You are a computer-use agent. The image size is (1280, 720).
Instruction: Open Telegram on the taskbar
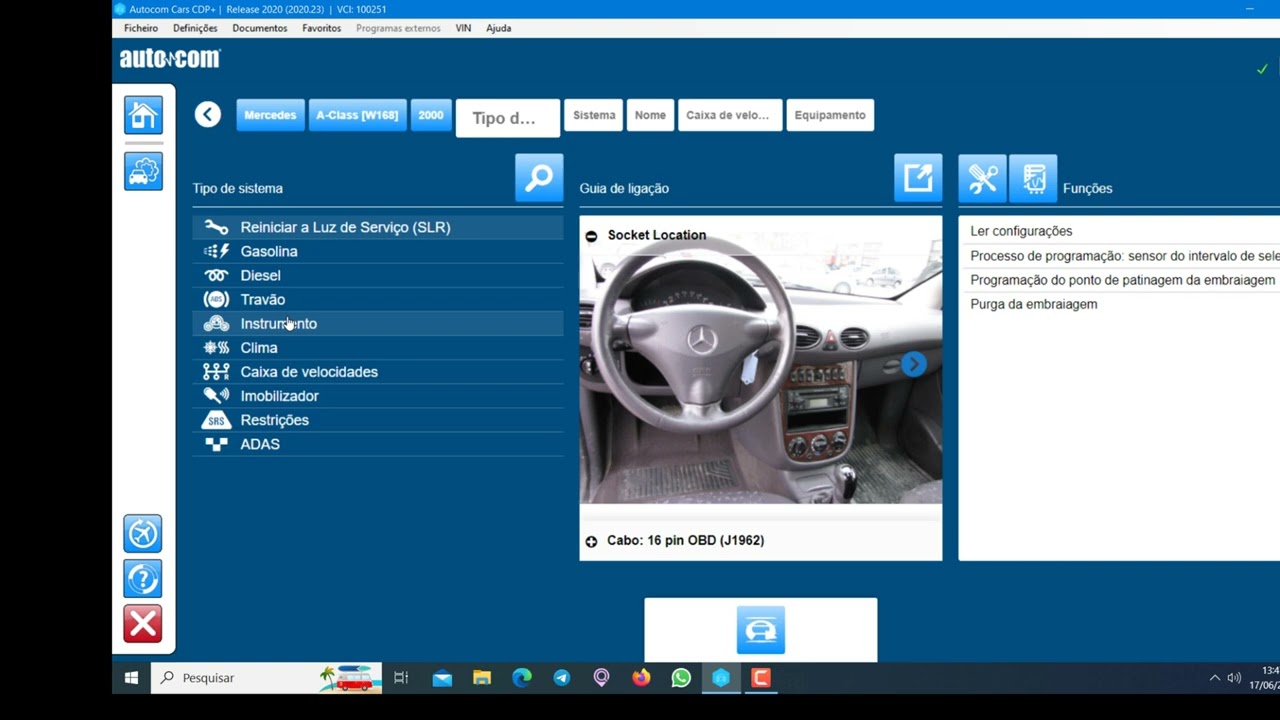tap(562, 678)
